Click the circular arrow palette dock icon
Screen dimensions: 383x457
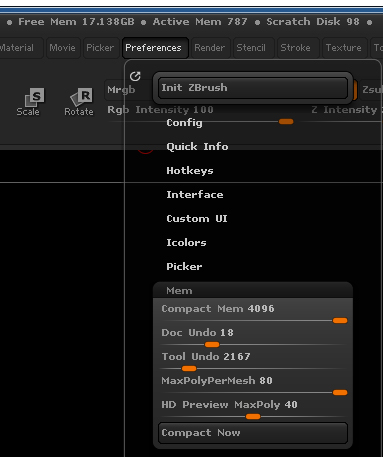(x=135, y=76)
